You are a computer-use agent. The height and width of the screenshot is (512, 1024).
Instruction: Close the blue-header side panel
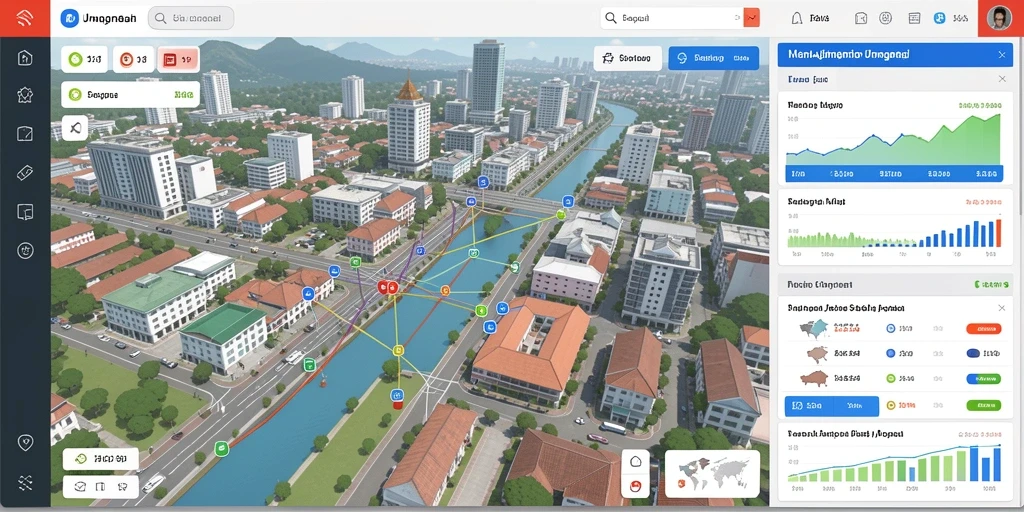tap(1002, 55)
